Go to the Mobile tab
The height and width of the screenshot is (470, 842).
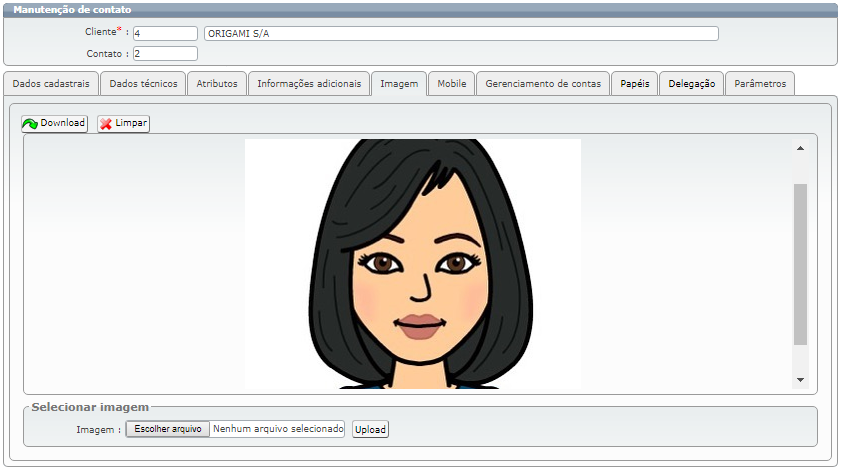coord(452,84)
